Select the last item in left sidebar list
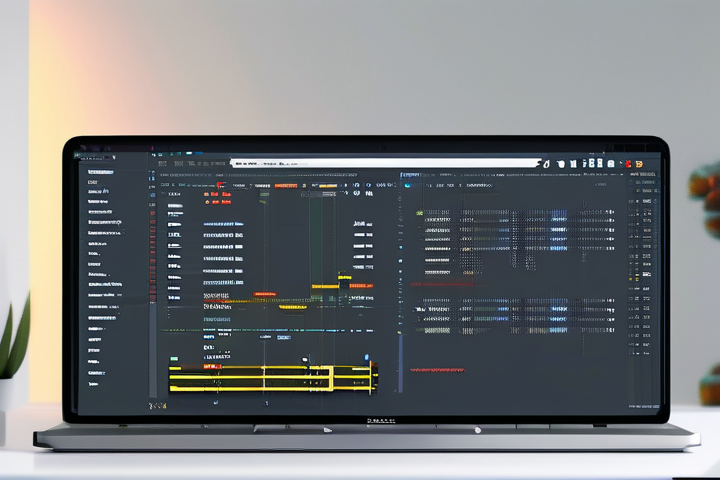The height and width of the screenshot is (480, 720). (x=93, y=383)
